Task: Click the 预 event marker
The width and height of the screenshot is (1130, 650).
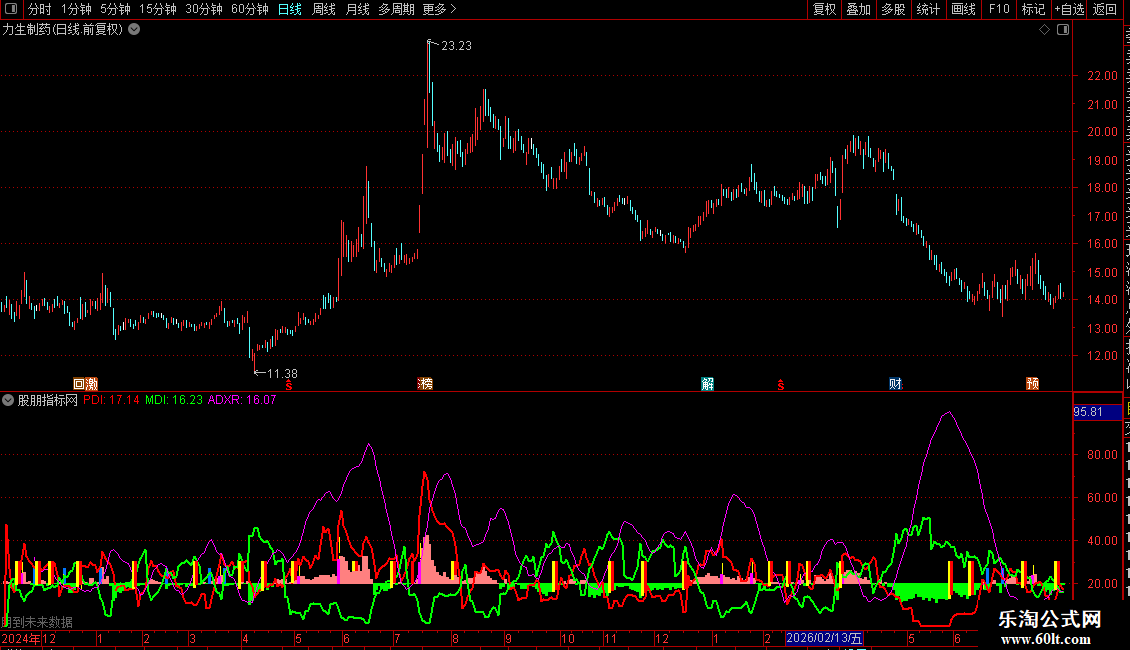Action: pyautogui.click(x=1033, y=384)
